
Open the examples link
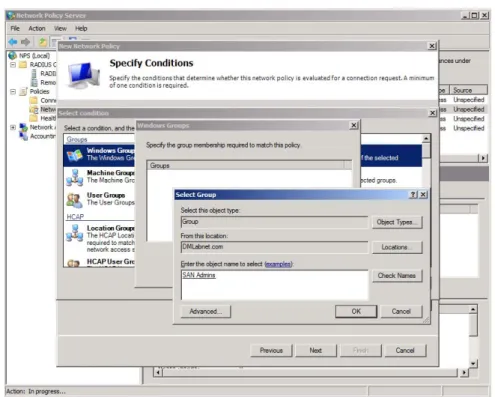coord(278,264)
